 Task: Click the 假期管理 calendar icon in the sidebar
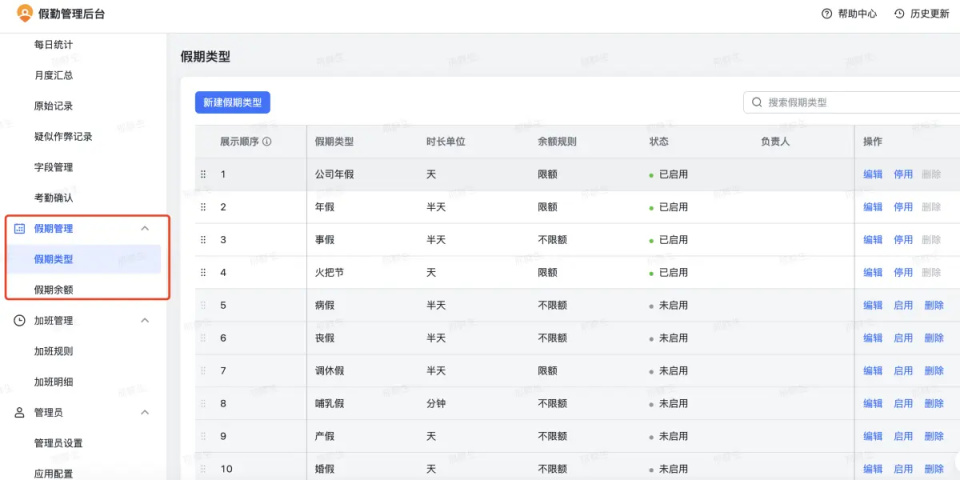pyautogui.click(x=20, y=228)
